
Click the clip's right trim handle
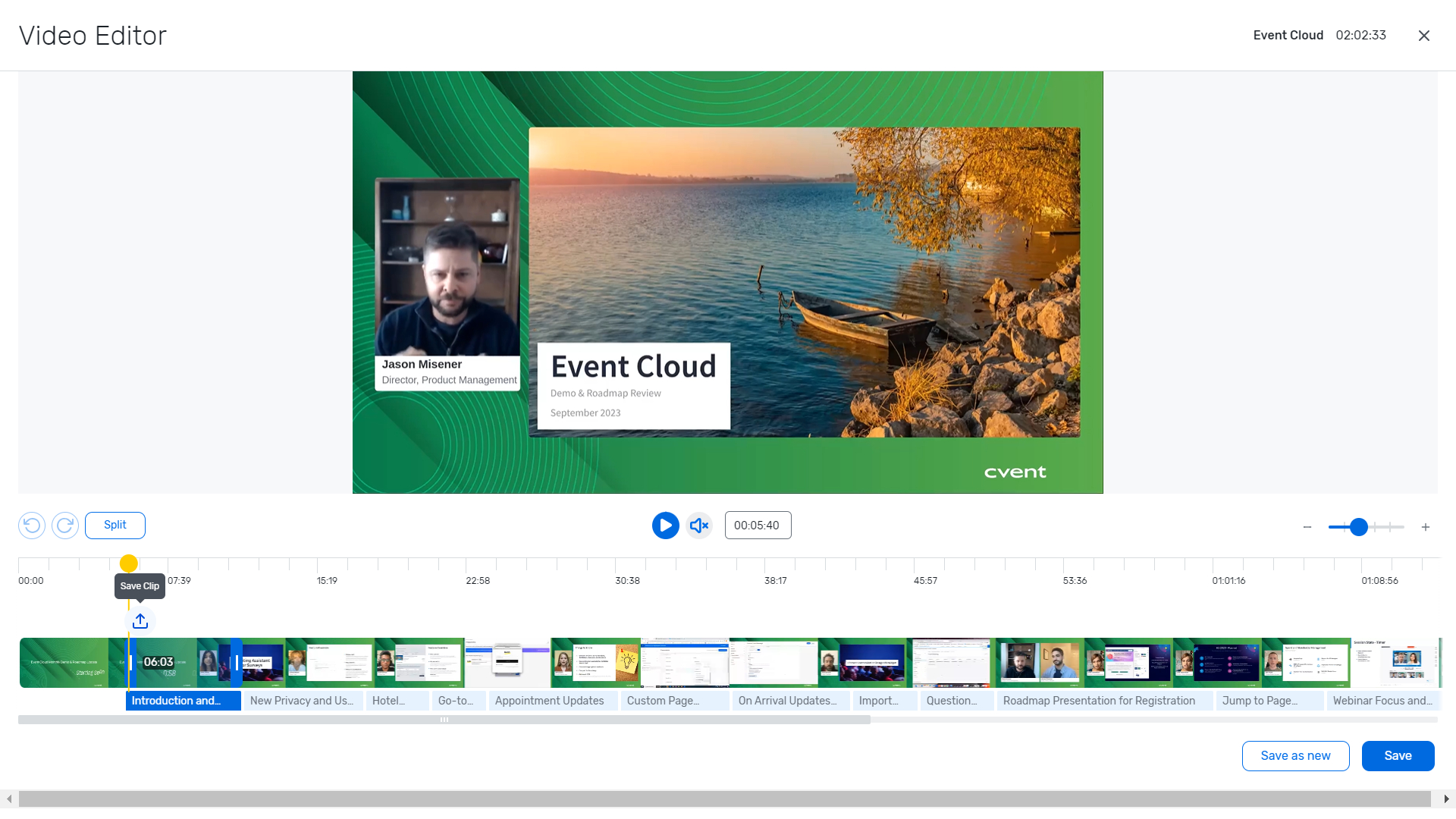[237, 663]
